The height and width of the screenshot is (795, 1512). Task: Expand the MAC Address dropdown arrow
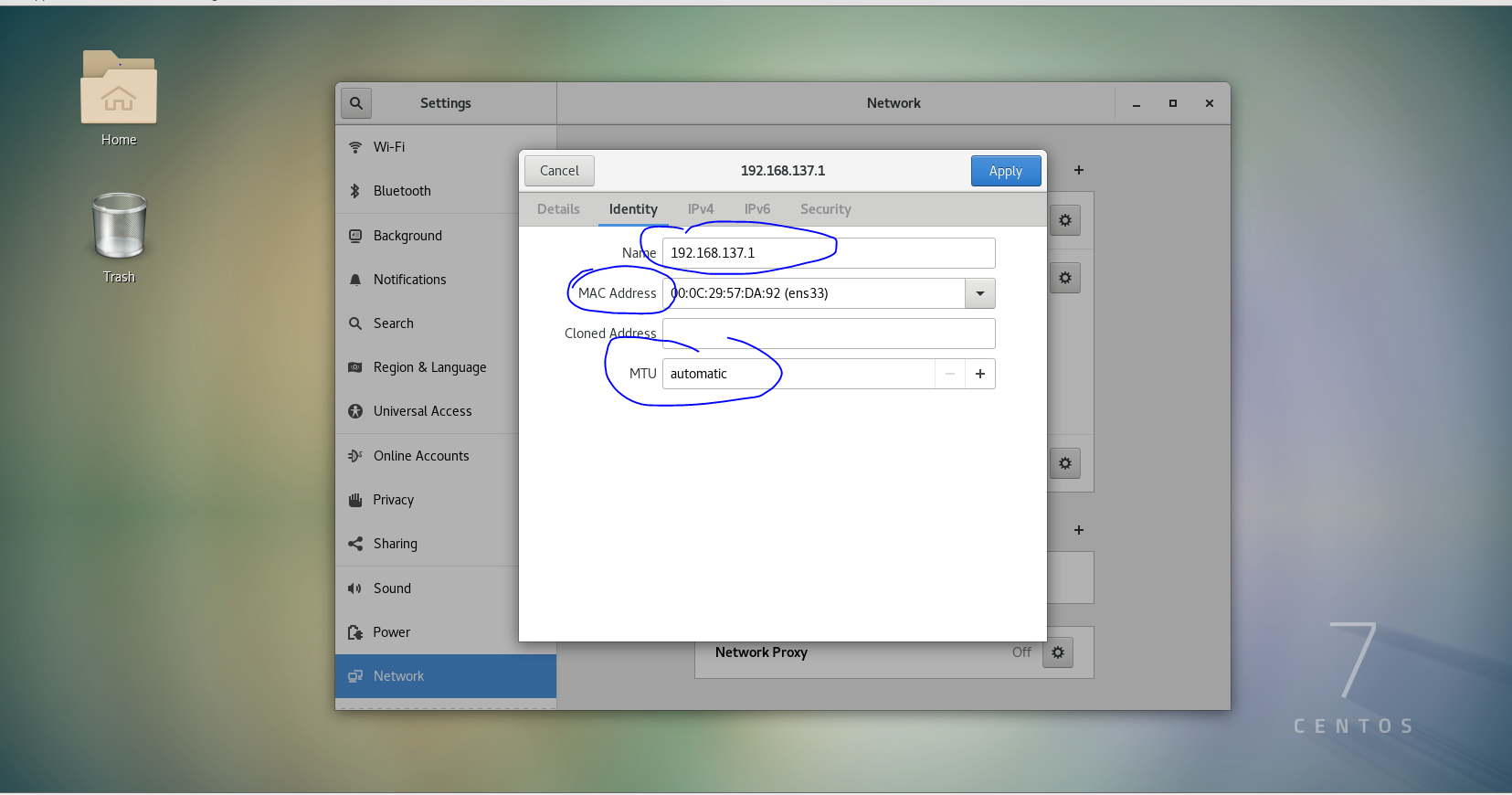[x=980, y=293]
